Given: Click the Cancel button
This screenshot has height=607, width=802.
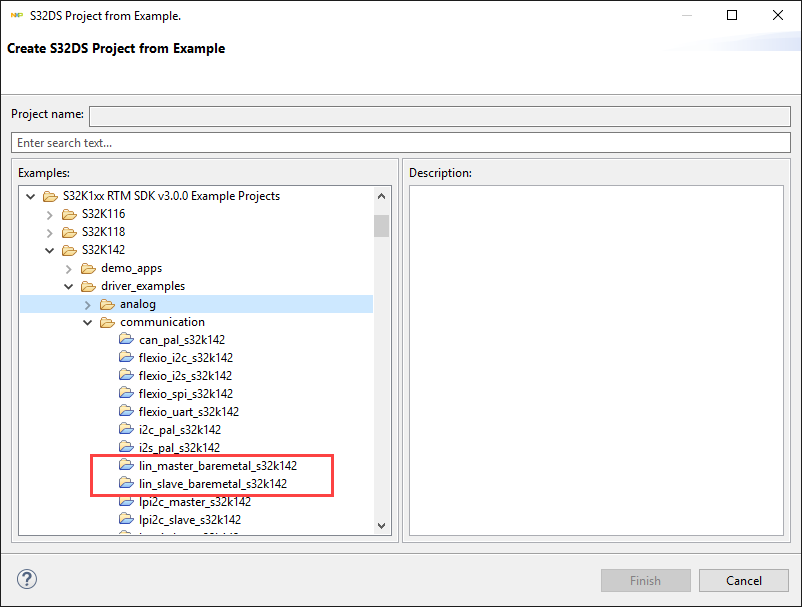Looking at the screenshot, I should (744, 580).
